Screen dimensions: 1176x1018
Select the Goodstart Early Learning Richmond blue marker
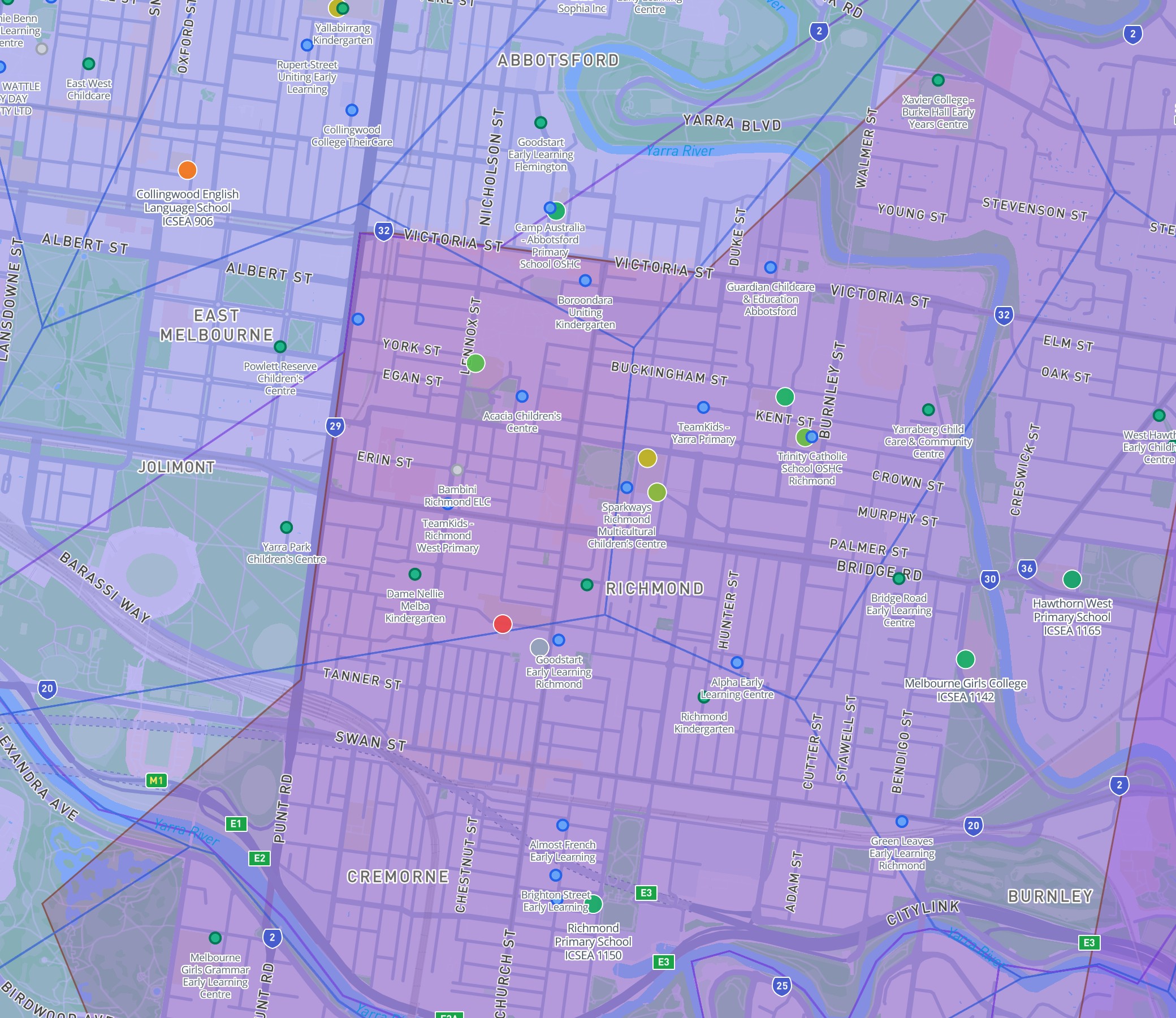pos(559,640)
